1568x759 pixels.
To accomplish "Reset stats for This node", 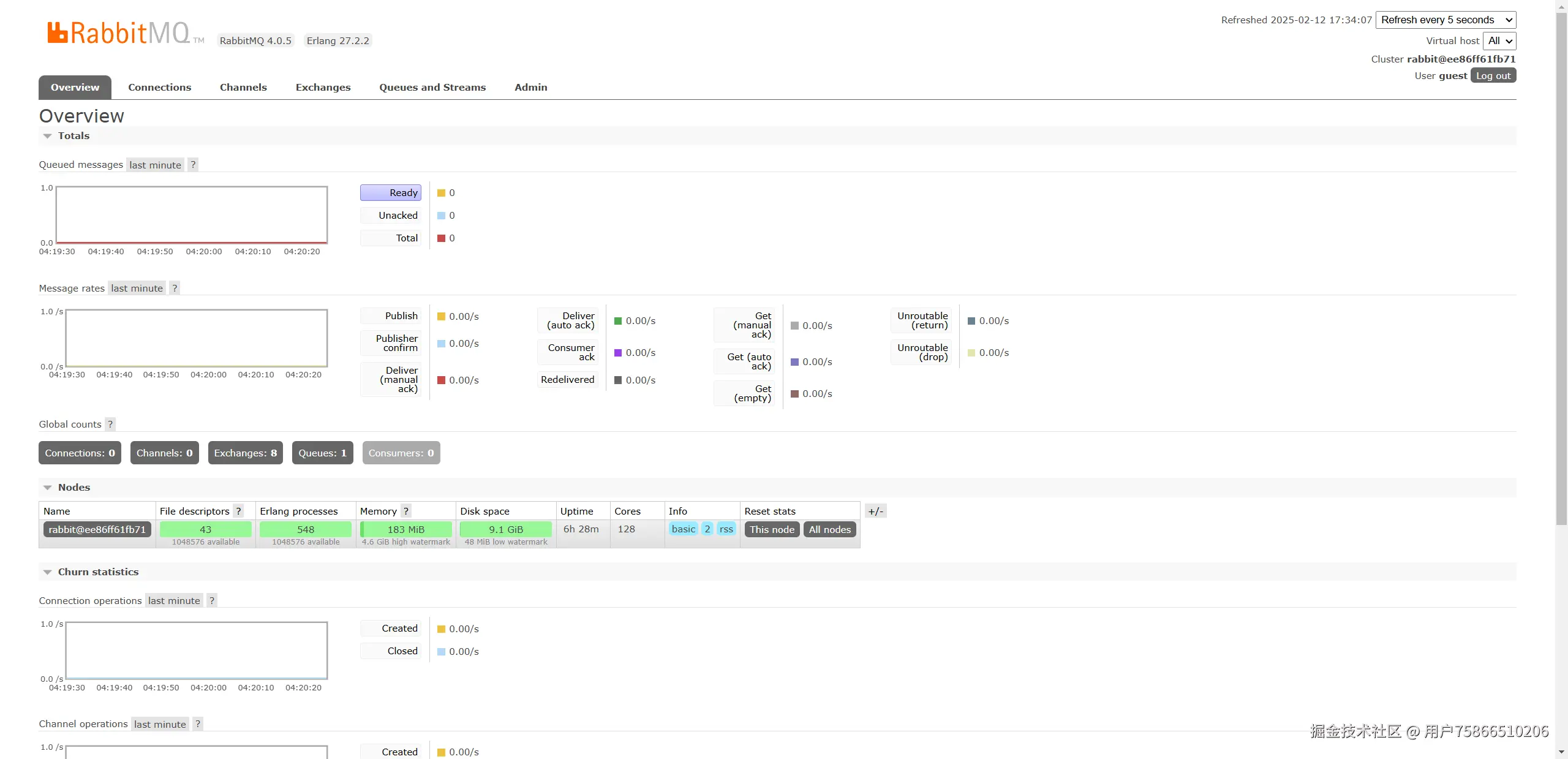I will [772, 529].
